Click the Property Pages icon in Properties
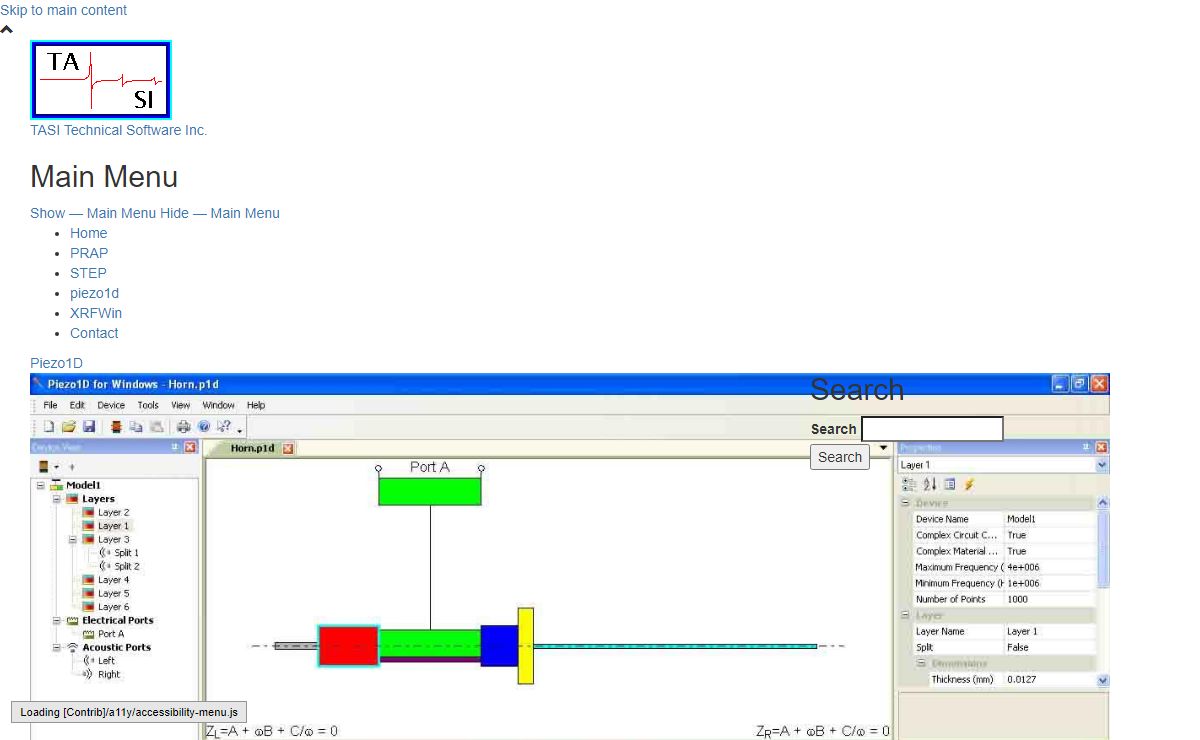This screenshot has height=740, width=1200. (x=950, y=484)
